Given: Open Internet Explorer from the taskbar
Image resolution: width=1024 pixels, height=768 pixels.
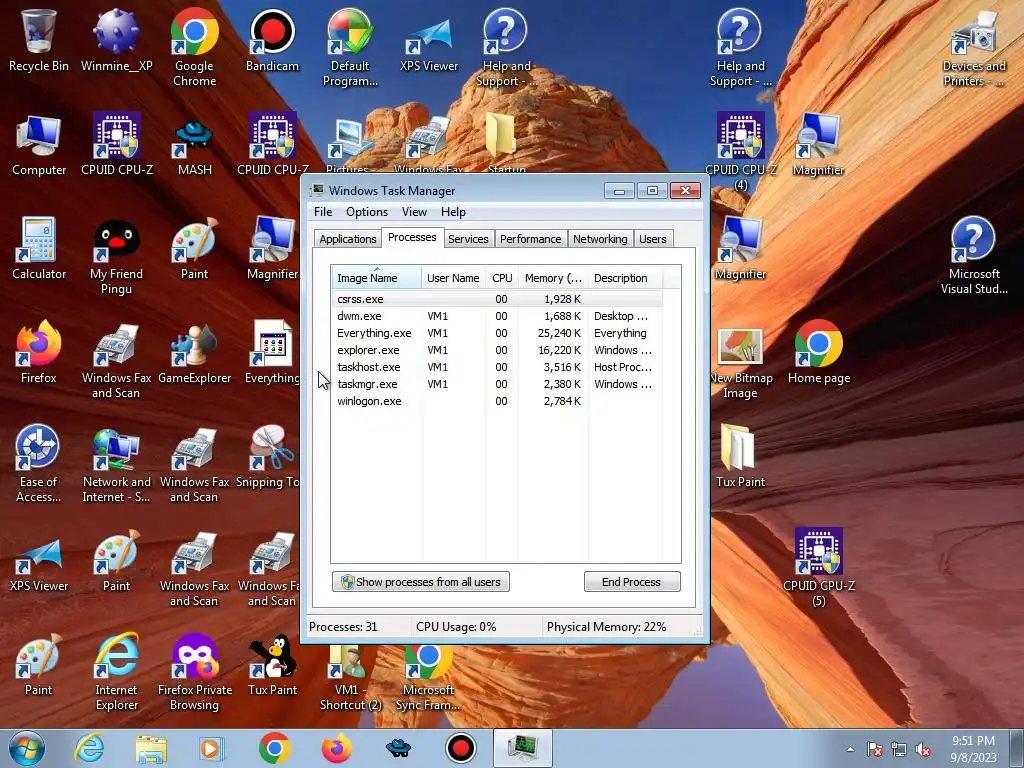Looking at the screenshot, I should 89,748.
